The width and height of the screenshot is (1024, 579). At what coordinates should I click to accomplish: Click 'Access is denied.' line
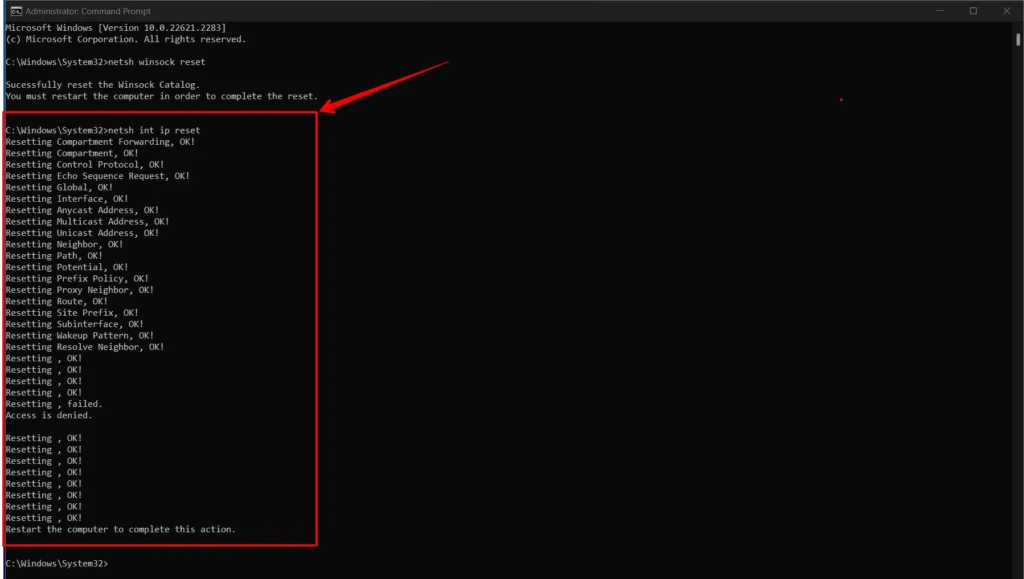tap(49, 415)
